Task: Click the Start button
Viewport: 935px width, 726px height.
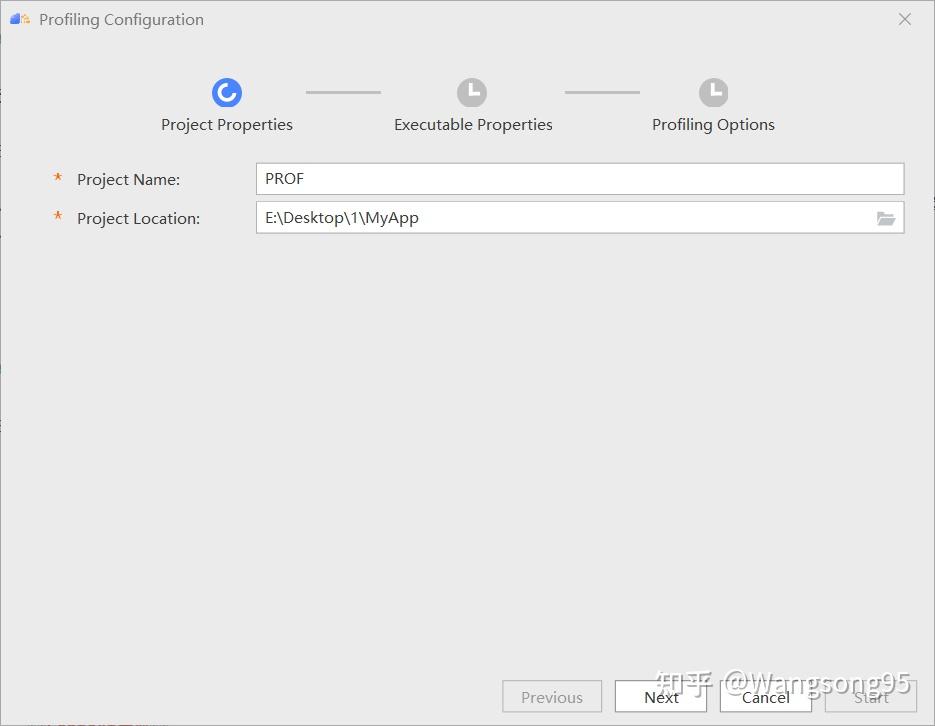Action: click(x=869, y=697)
